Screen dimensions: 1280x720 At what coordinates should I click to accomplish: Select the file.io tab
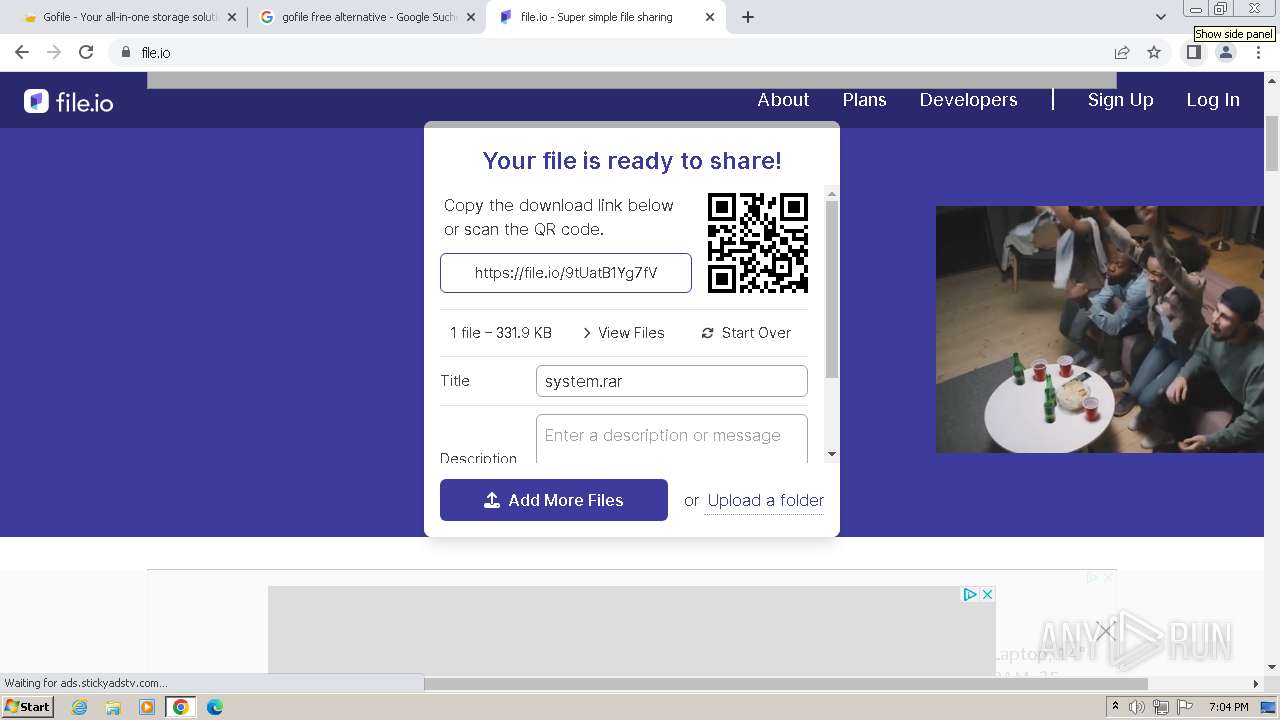[606, 17]
